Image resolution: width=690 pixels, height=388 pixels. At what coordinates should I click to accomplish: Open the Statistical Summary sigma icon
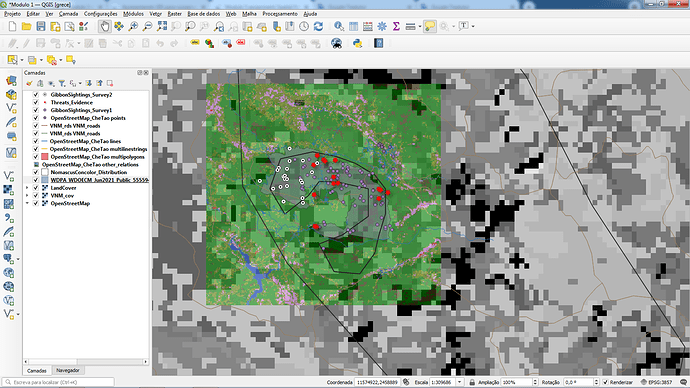[x=396, y=26]
